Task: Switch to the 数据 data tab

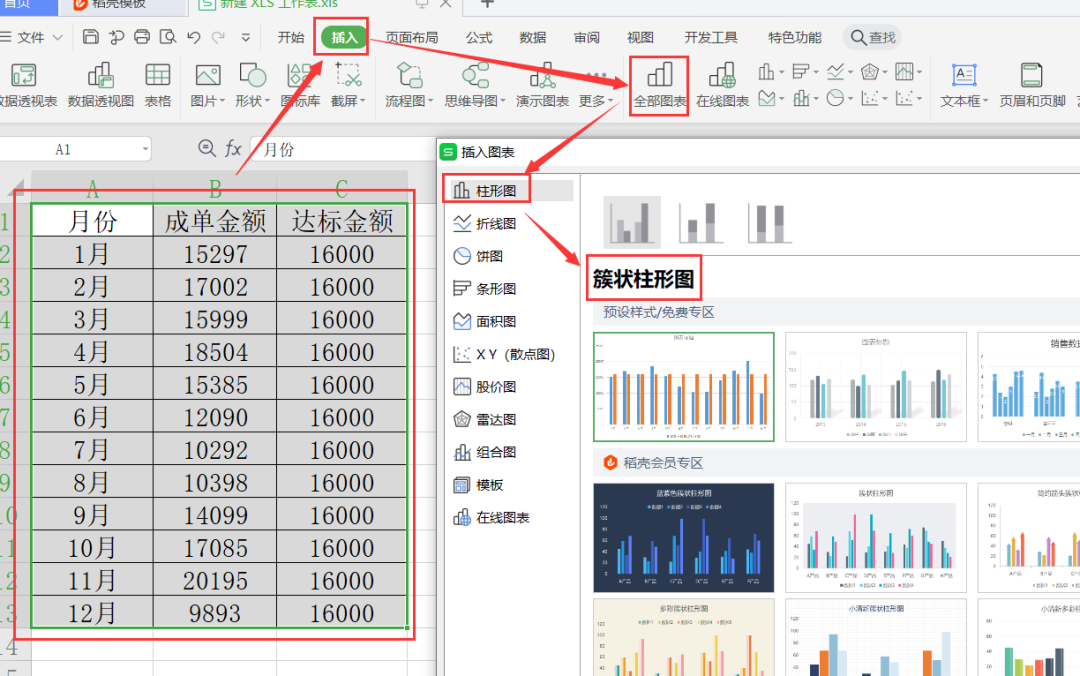Action: 532,37
